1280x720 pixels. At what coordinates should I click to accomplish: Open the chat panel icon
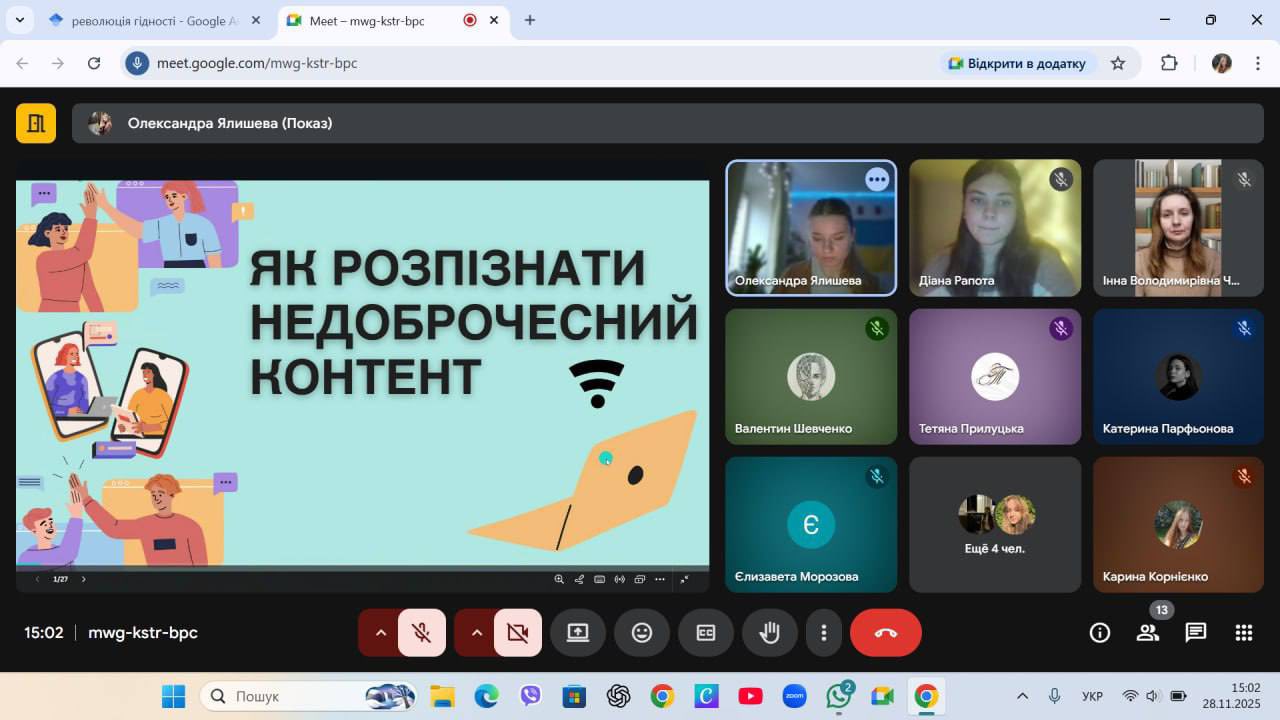[1195, 633]
